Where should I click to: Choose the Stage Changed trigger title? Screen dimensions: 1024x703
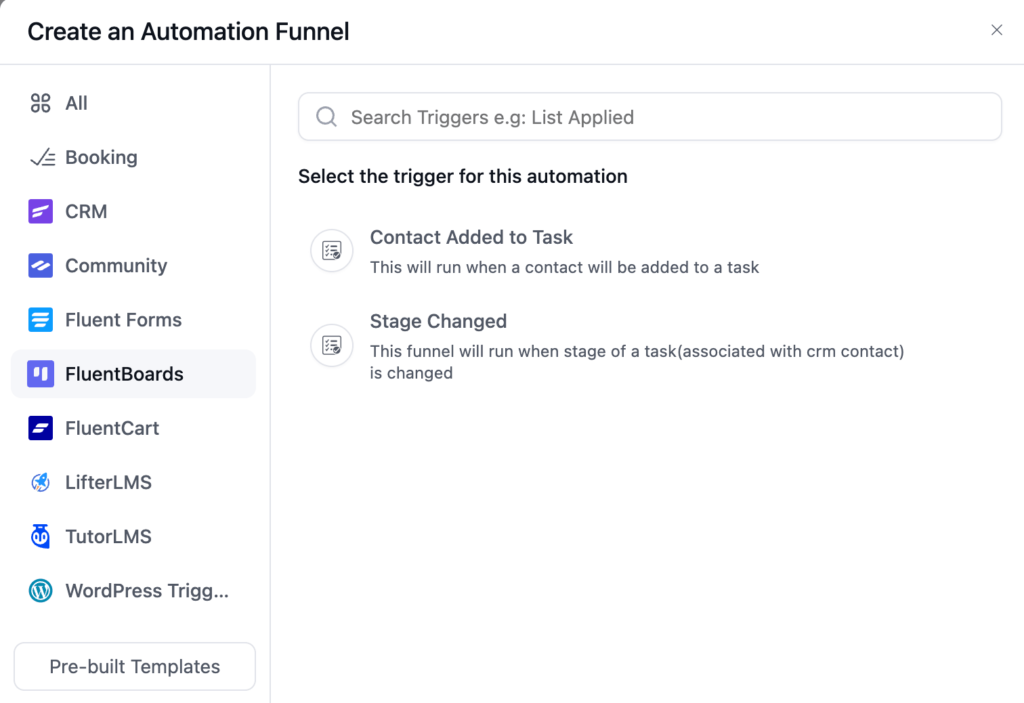tap(438, 321)
